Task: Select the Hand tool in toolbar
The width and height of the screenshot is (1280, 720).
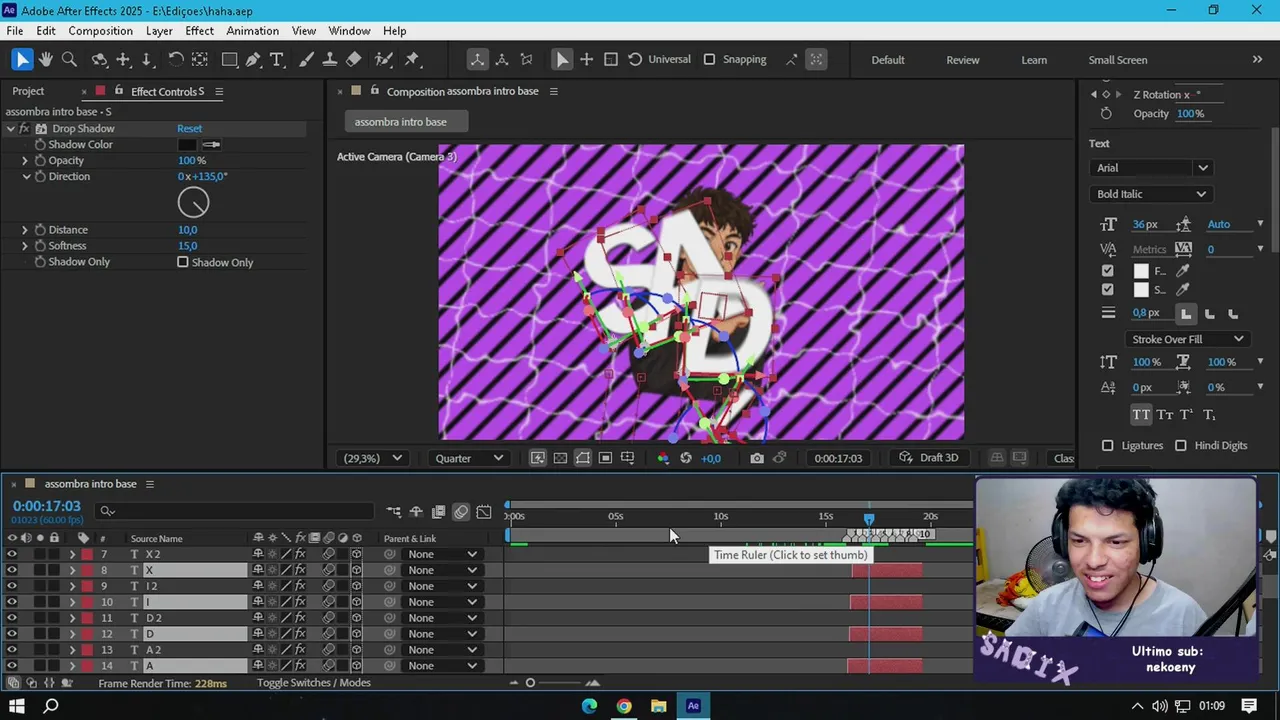Action: coord(46,59)
